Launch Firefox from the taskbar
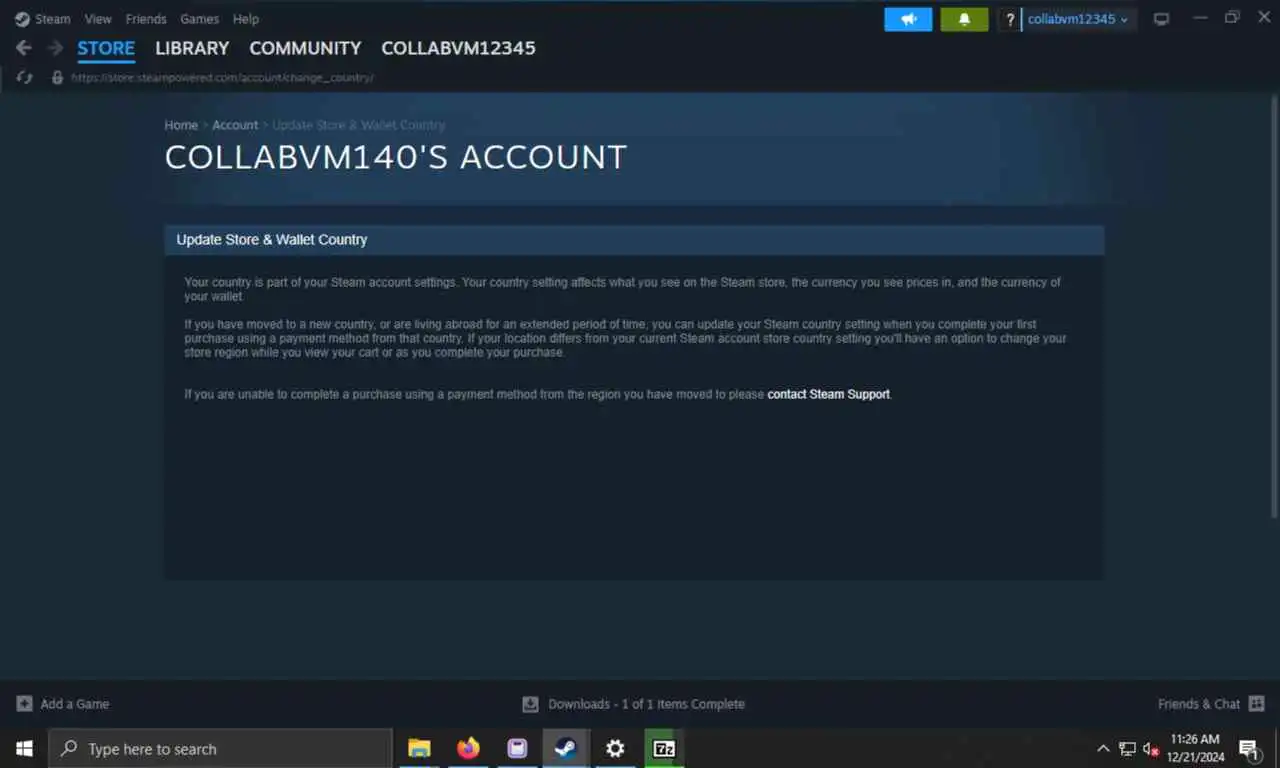 tap(468, 748)
